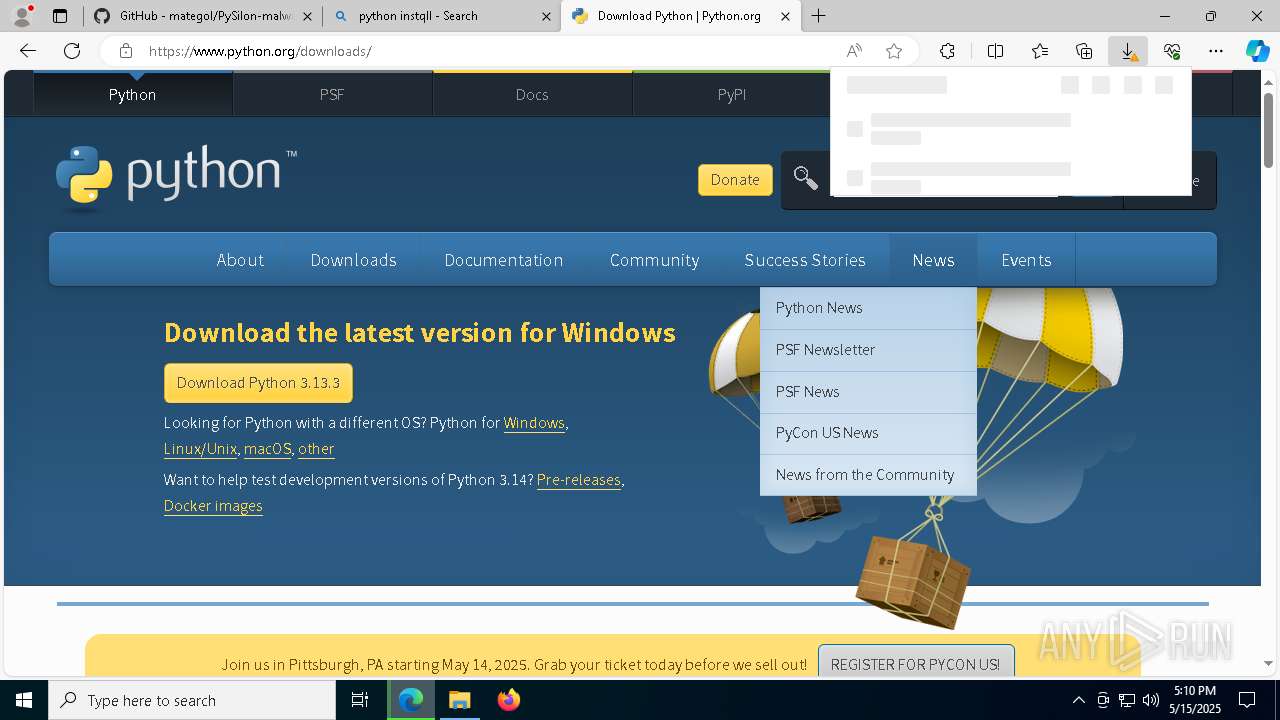1280x720 pixels.
Task: Close the GitHub PySilon tab
Action: click(x=307, y=16)
